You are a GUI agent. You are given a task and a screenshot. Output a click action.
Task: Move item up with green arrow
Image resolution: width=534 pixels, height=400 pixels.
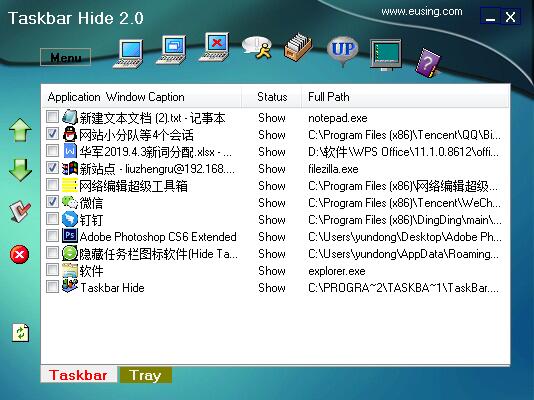pos(20,130)
